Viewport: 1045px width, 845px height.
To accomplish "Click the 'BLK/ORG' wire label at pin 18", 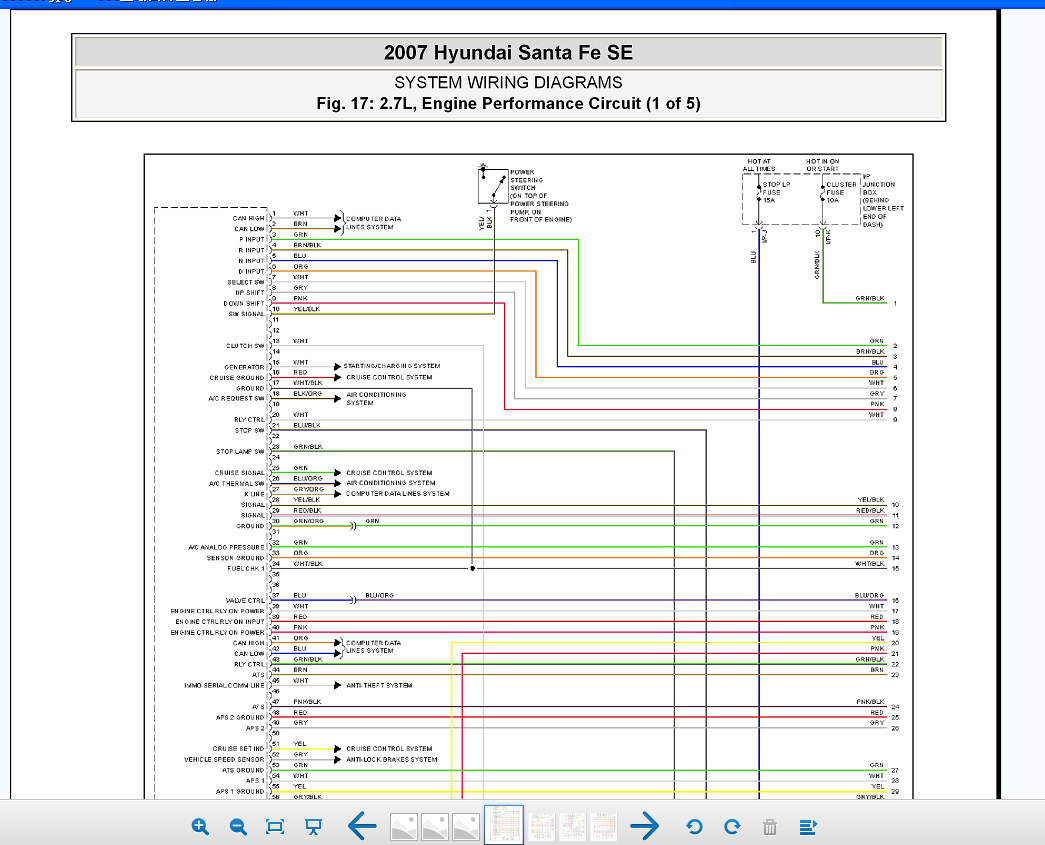I will [307, 394].
